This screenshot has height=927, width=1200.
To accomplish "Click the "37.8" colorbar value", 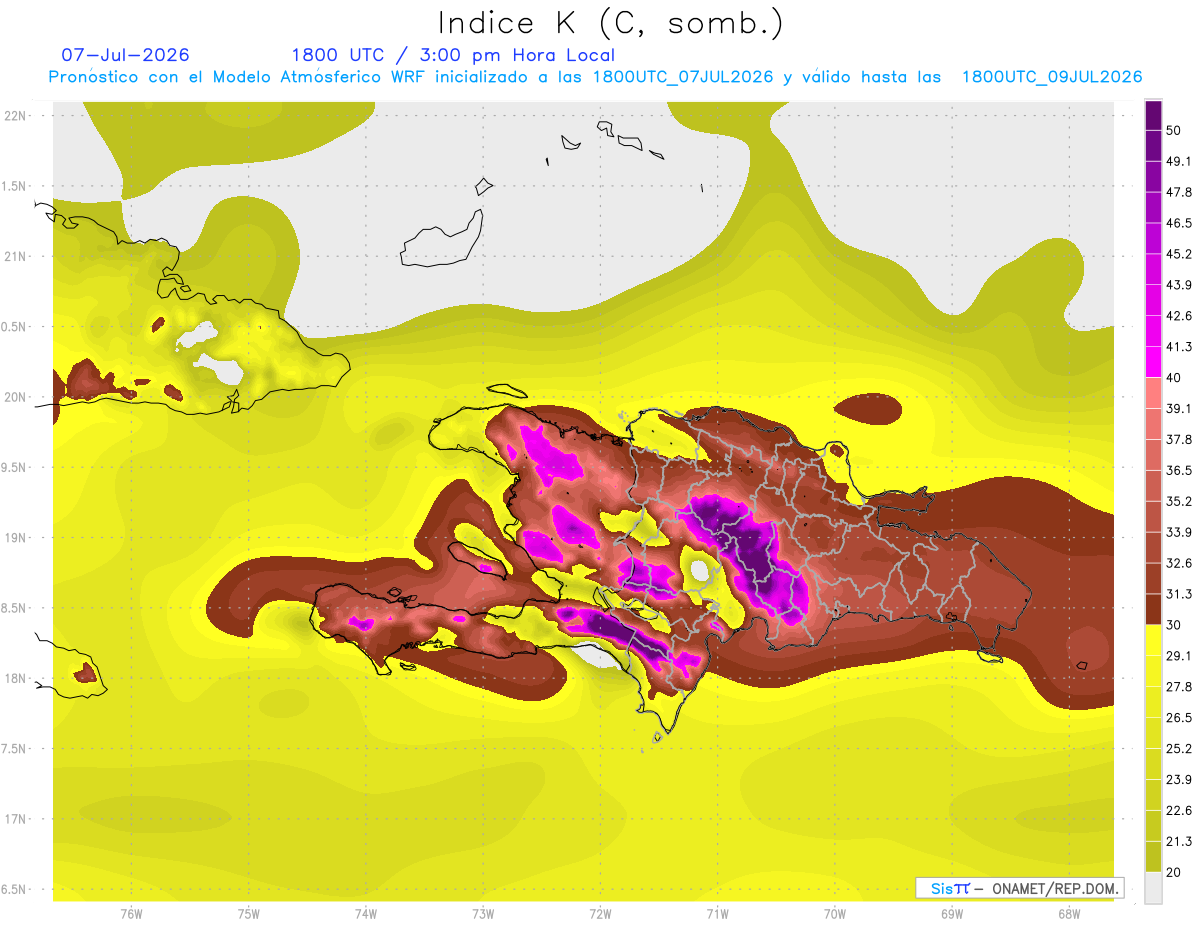I will click(1179, 439).
